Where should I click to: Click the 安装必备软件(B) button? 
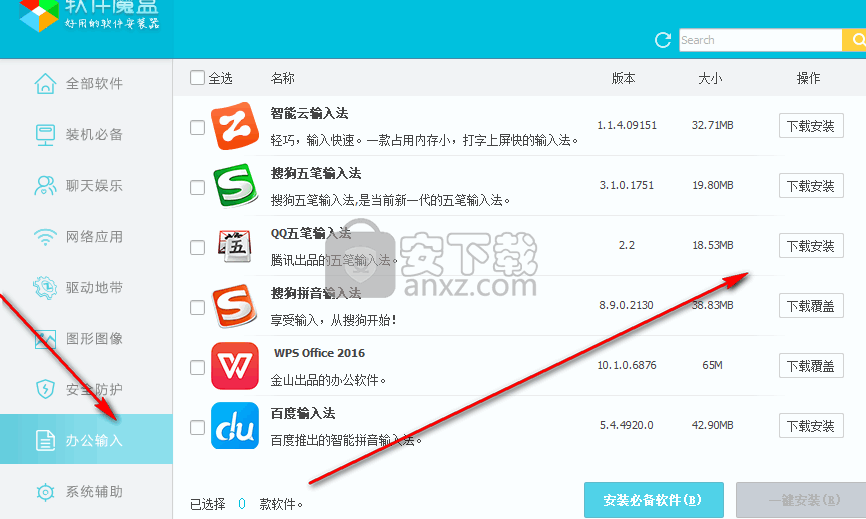pyautogui.click(x=654, y=500)
